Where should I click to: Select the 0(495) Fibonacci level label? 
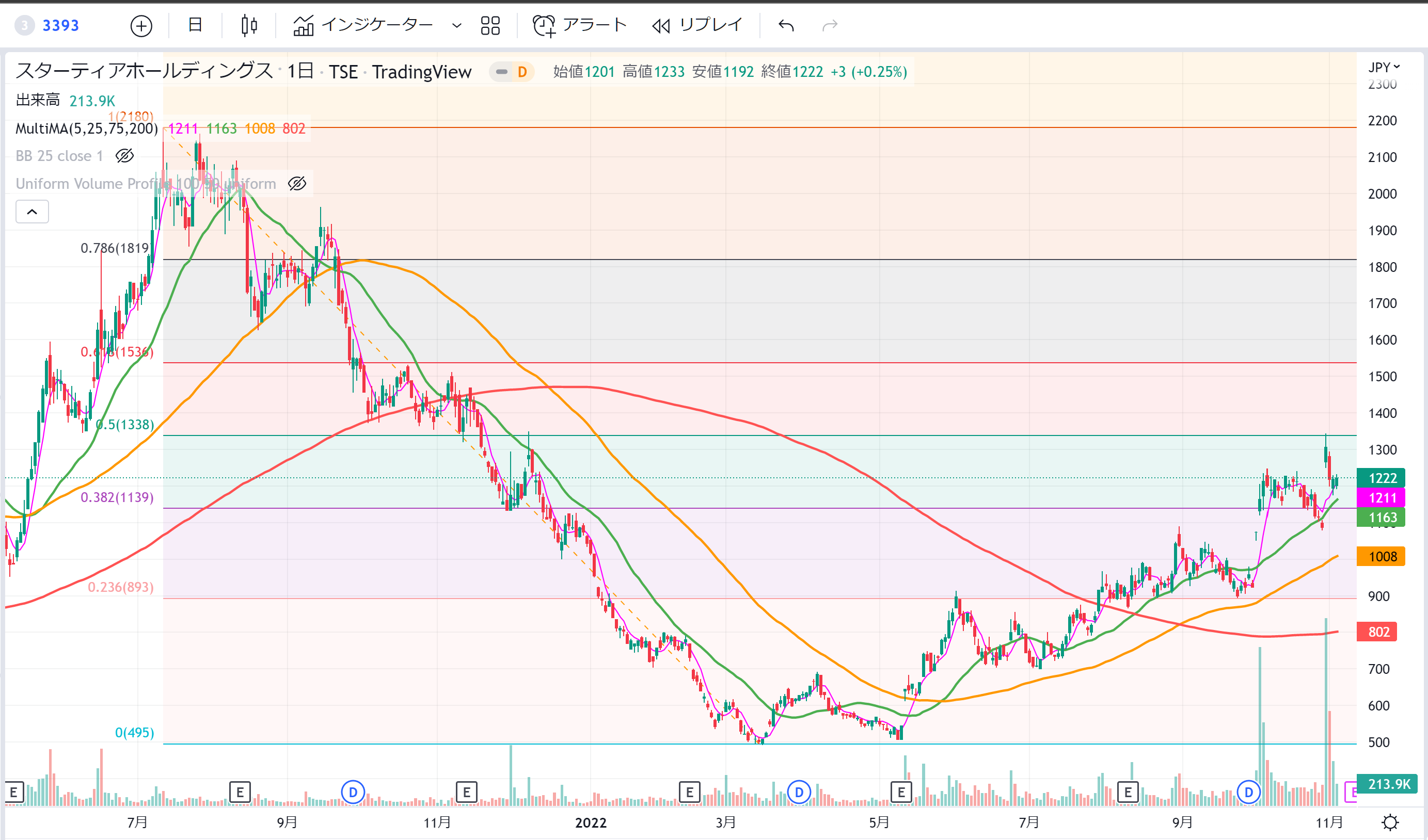[134, 732]
